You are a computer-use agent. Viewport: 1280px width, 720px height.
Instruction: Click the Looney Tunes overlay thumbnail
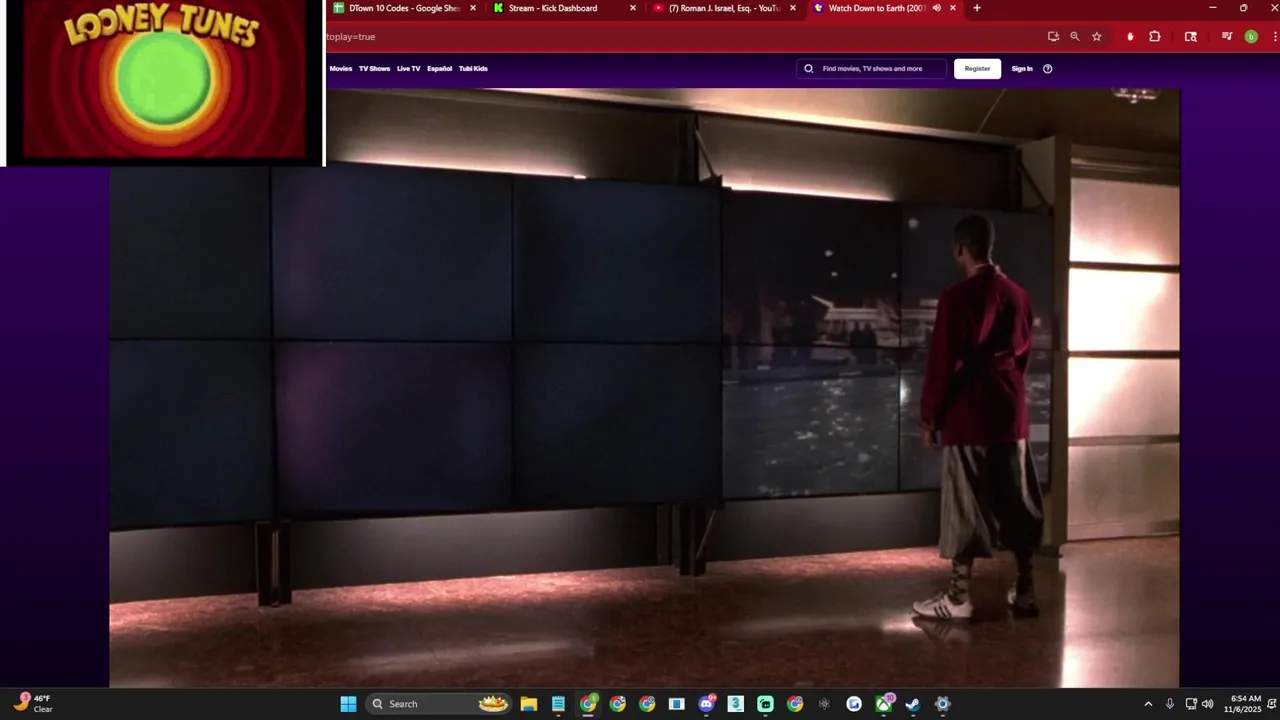click(x=163, y=82)
